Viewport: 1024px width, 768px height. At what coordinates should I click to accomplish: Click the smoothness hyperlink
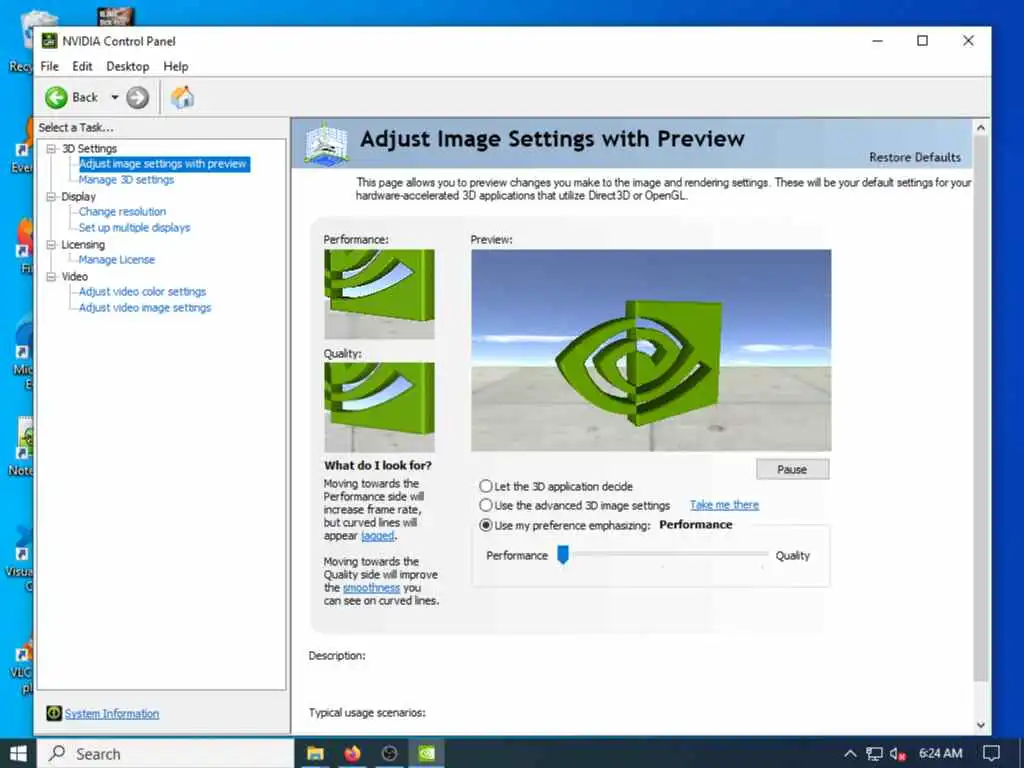point(371,588)
